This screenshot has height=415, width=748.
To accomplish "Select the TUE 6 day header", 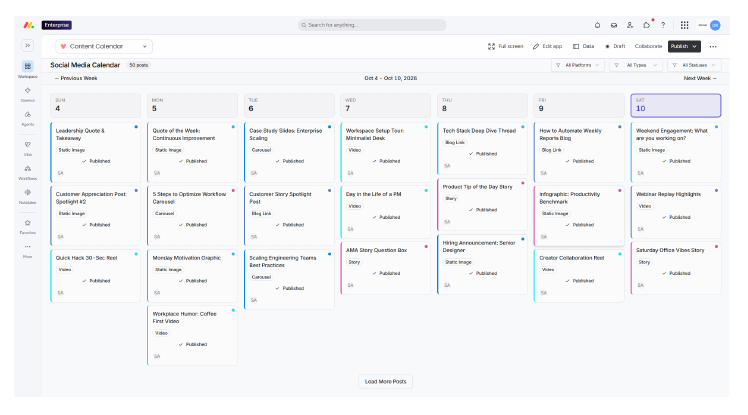I will pos(289,105).
